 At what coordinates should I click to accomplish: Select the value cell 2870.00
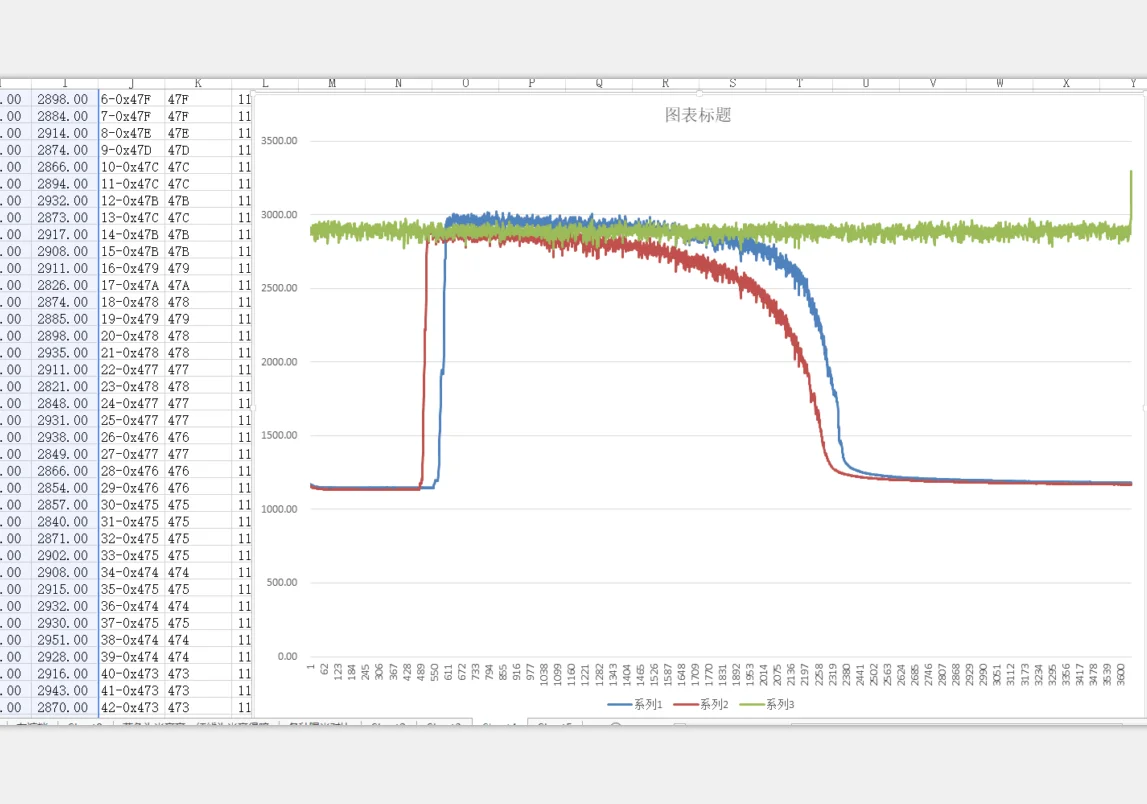point(64,707)
